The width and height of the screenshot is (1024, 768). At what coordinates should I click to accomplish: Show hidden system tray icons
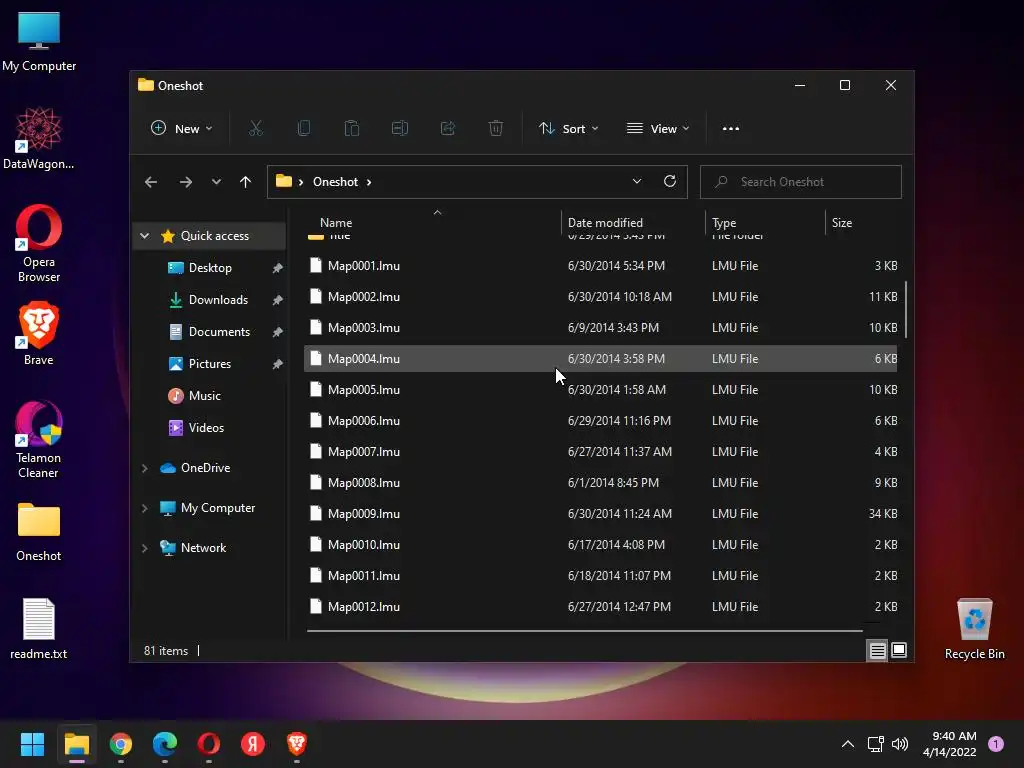(848, 744)
